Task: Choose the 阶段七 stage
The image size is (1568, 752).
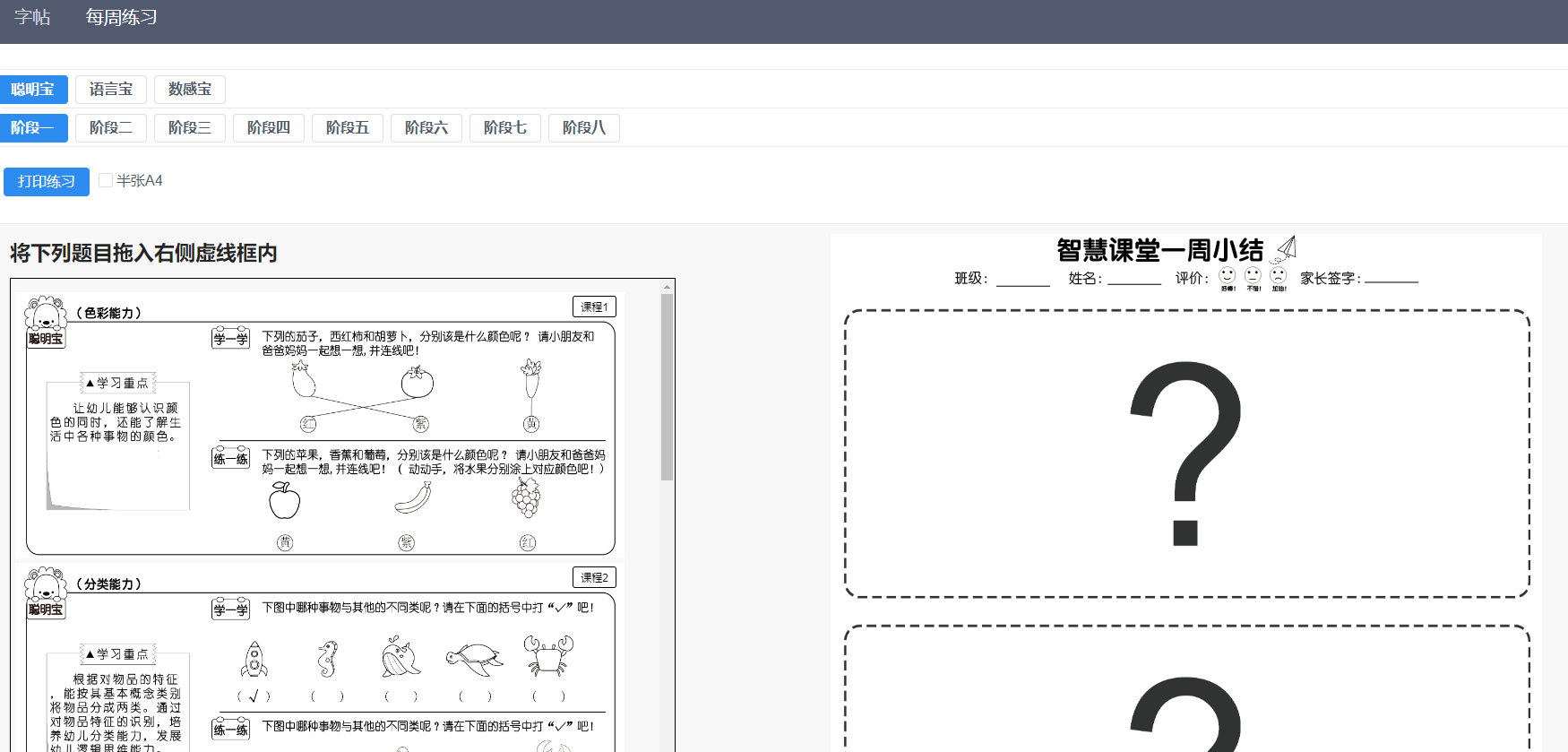Action: pos(505,128)
